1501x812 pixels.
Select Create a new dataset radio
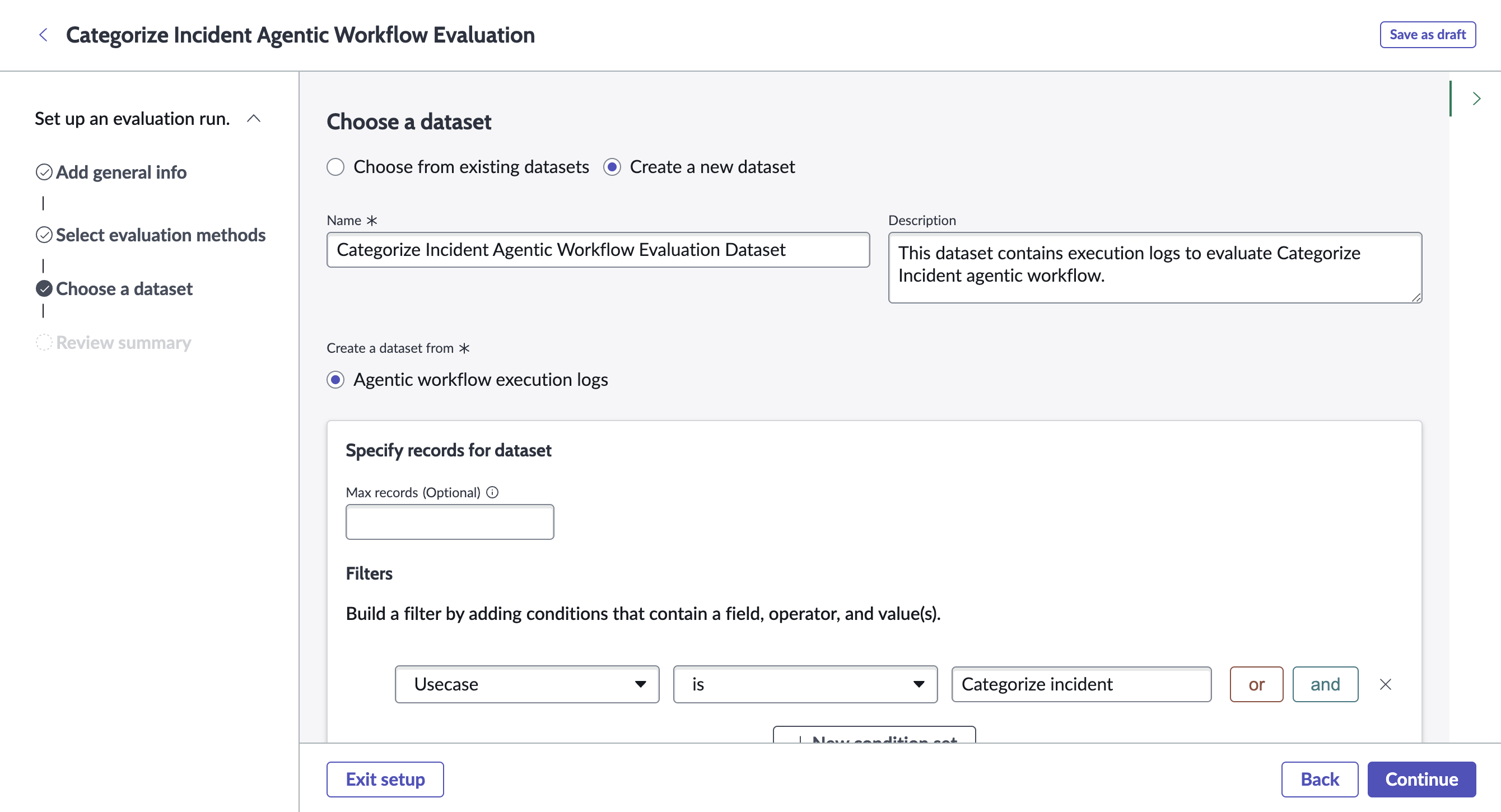pos(612,167)
